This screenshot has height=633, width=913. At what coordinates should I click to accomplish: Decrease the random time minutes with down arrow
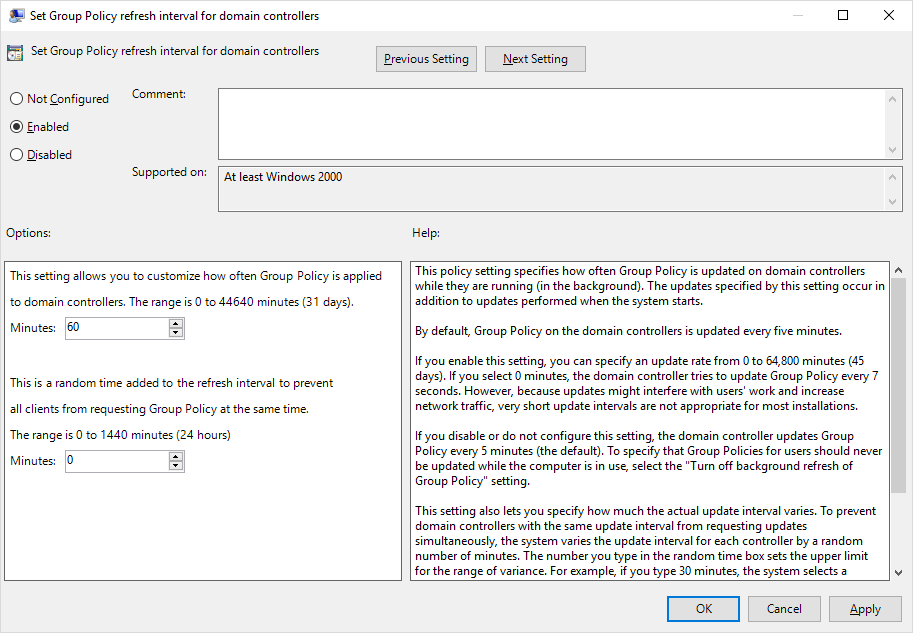pyautogui.click(x=176, y=466)
